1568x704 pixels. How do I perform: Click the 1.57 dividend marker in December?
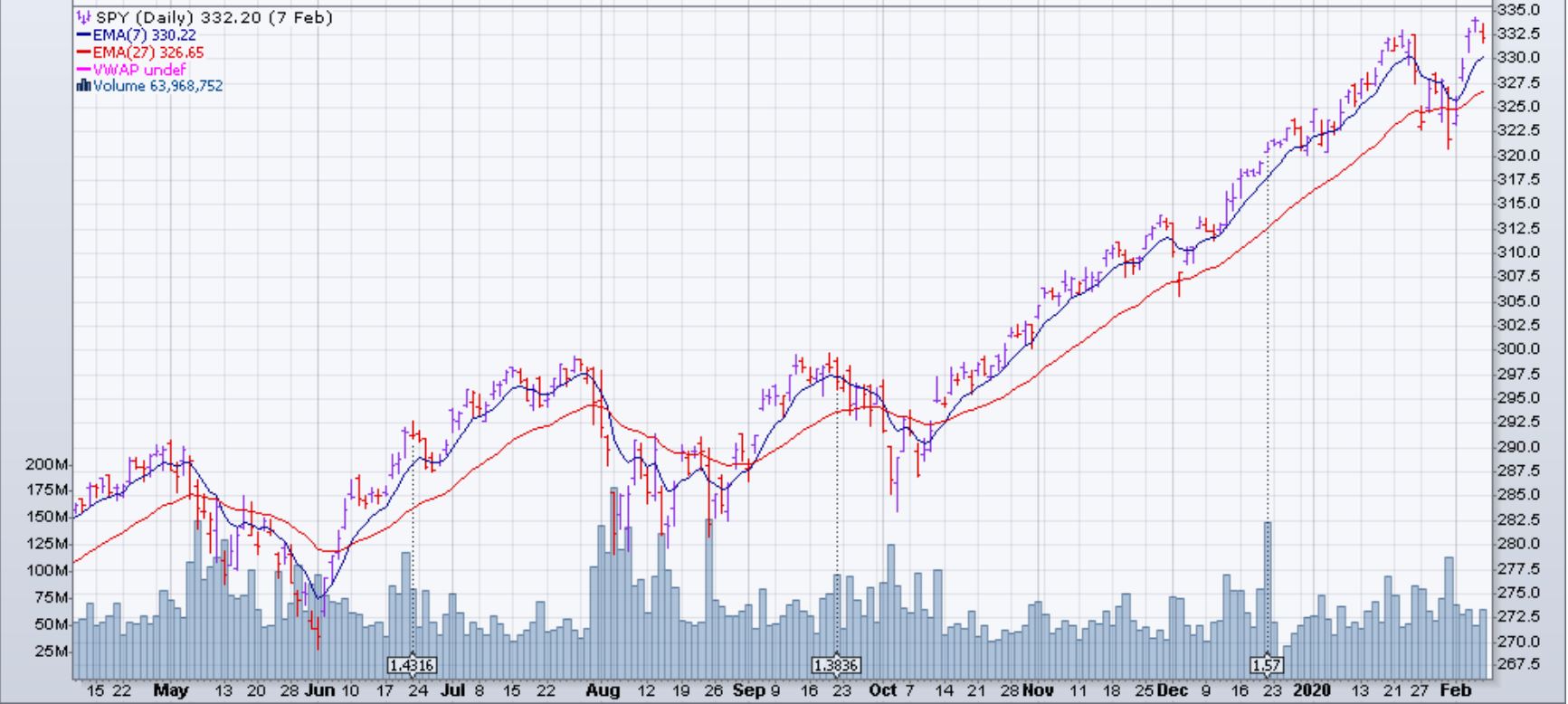point(1267,665)
